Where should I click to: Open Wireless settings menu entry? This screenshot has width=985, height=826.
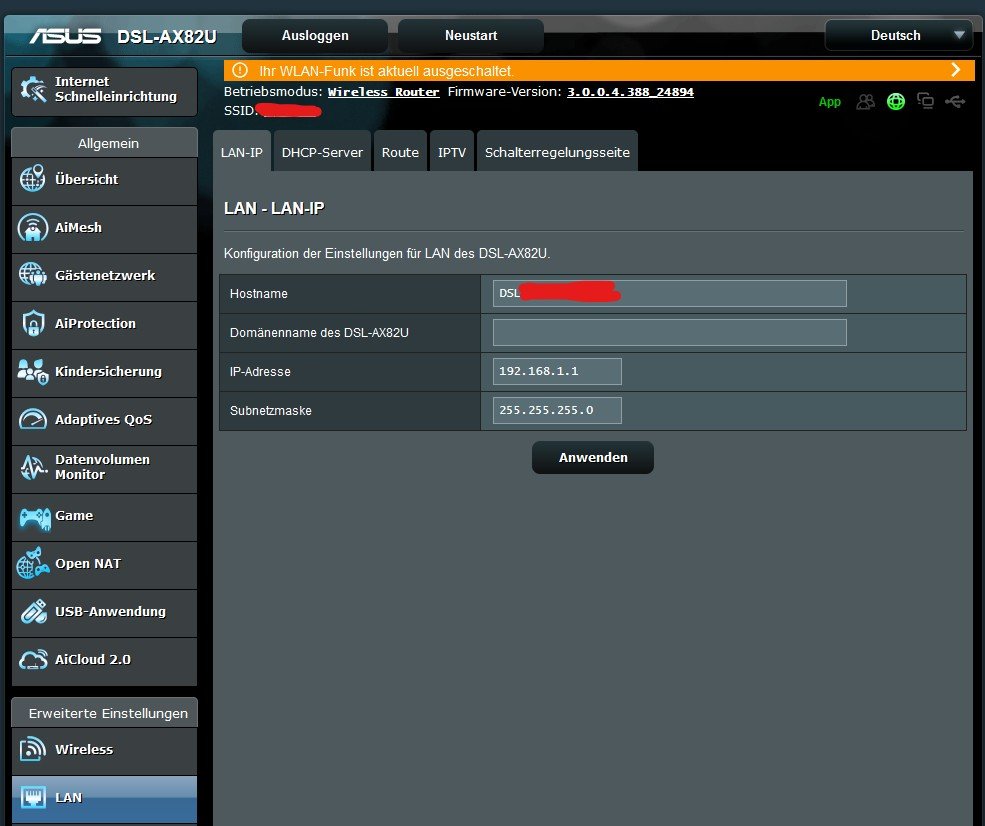[104, 750]
